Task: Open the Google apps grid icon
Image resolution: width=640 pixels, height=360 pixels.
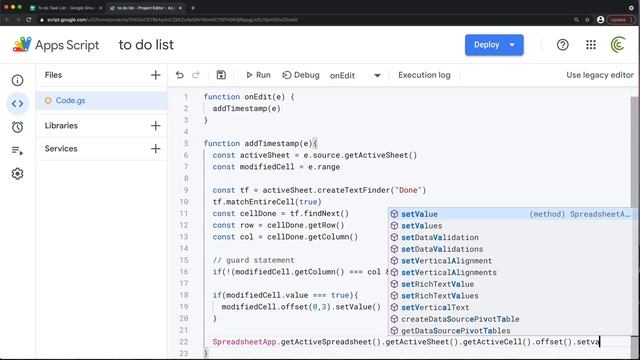Action: coord(591,45)
